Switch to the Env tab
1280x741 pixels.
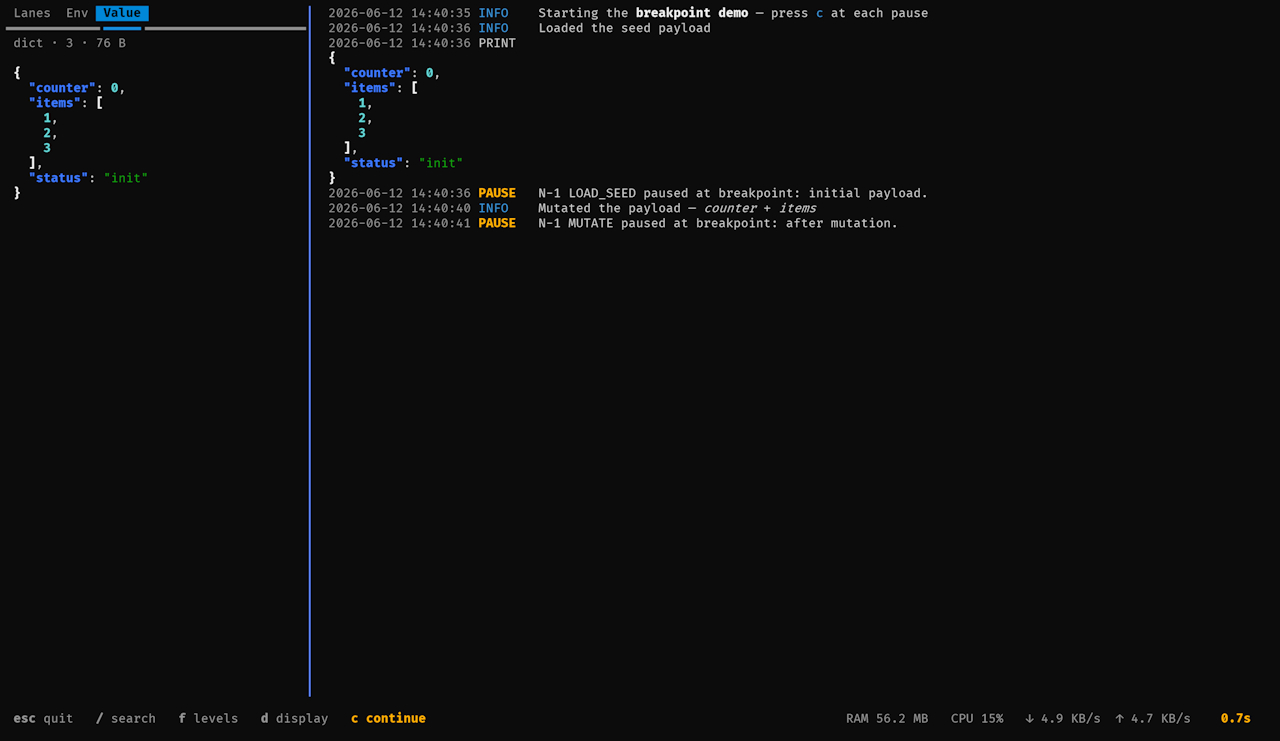pyautogui.click(x=77, y=13)
